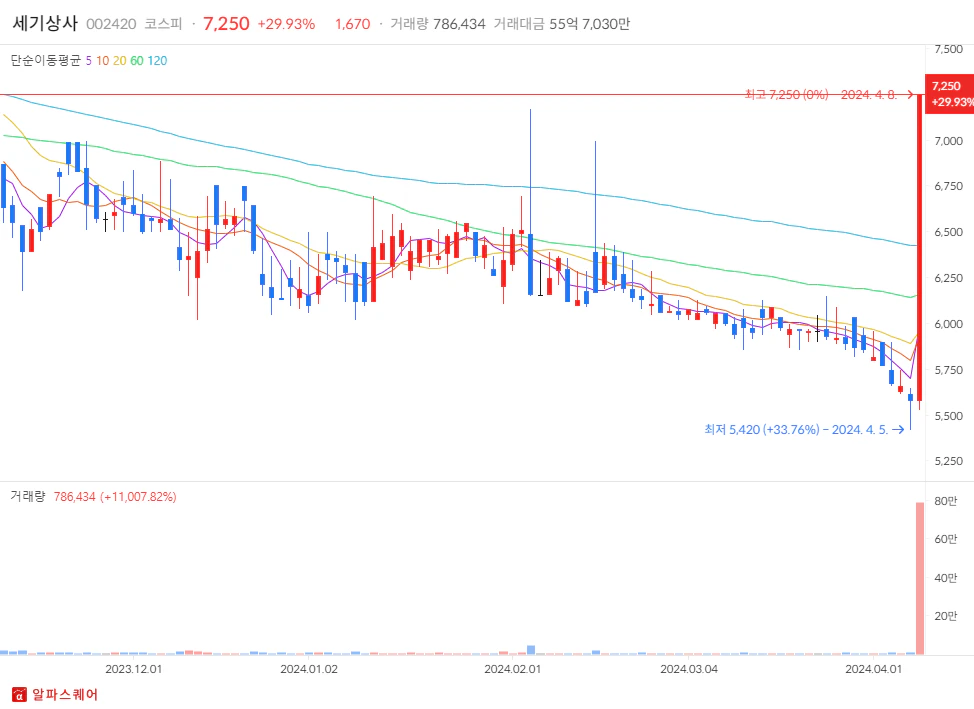This screenshot has height=709, width=974.
Task: Click the 7,500 price axis label
Action: (949, 49)
